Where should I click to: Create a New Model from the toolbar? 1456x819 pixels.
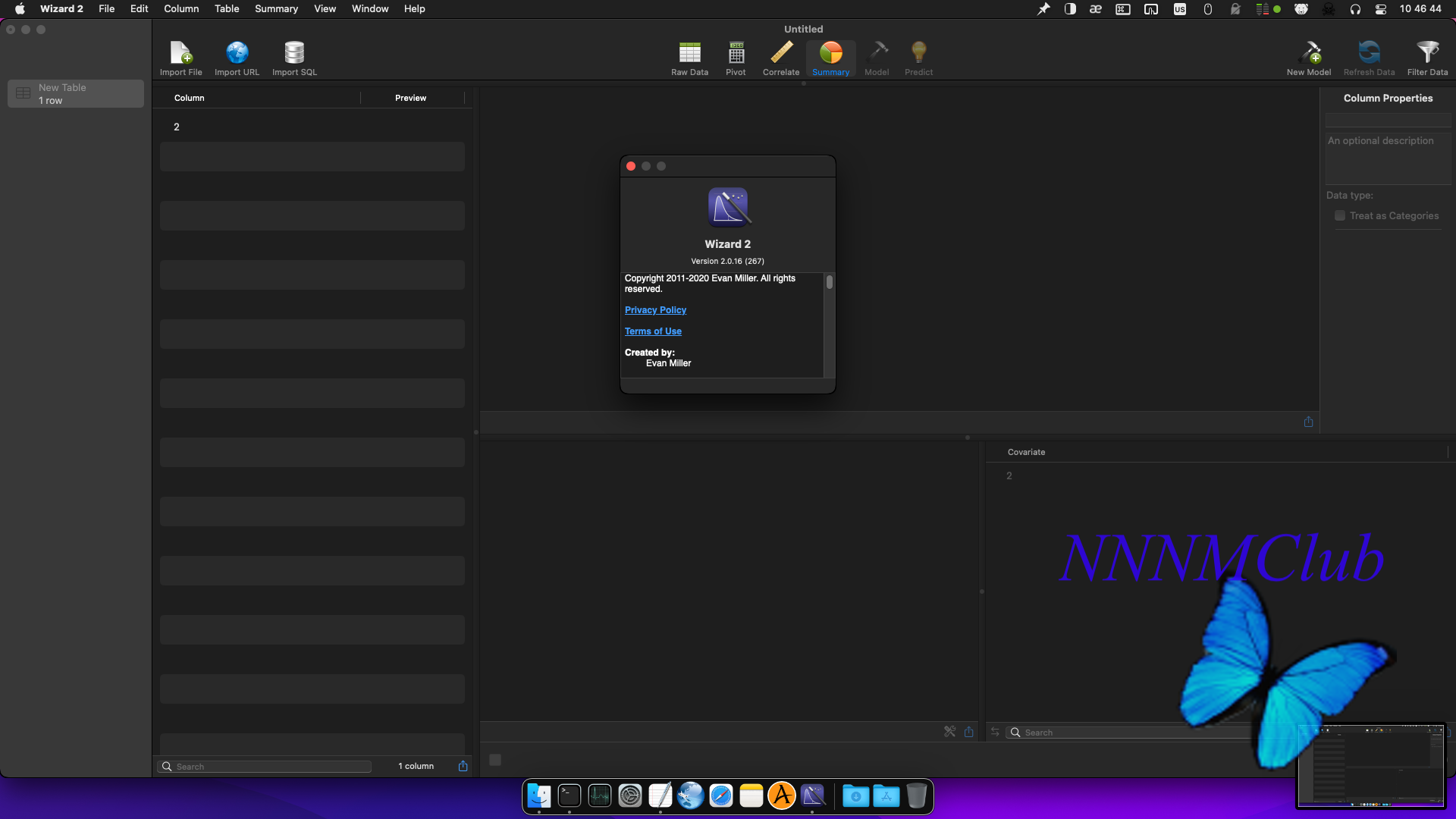1308,58
